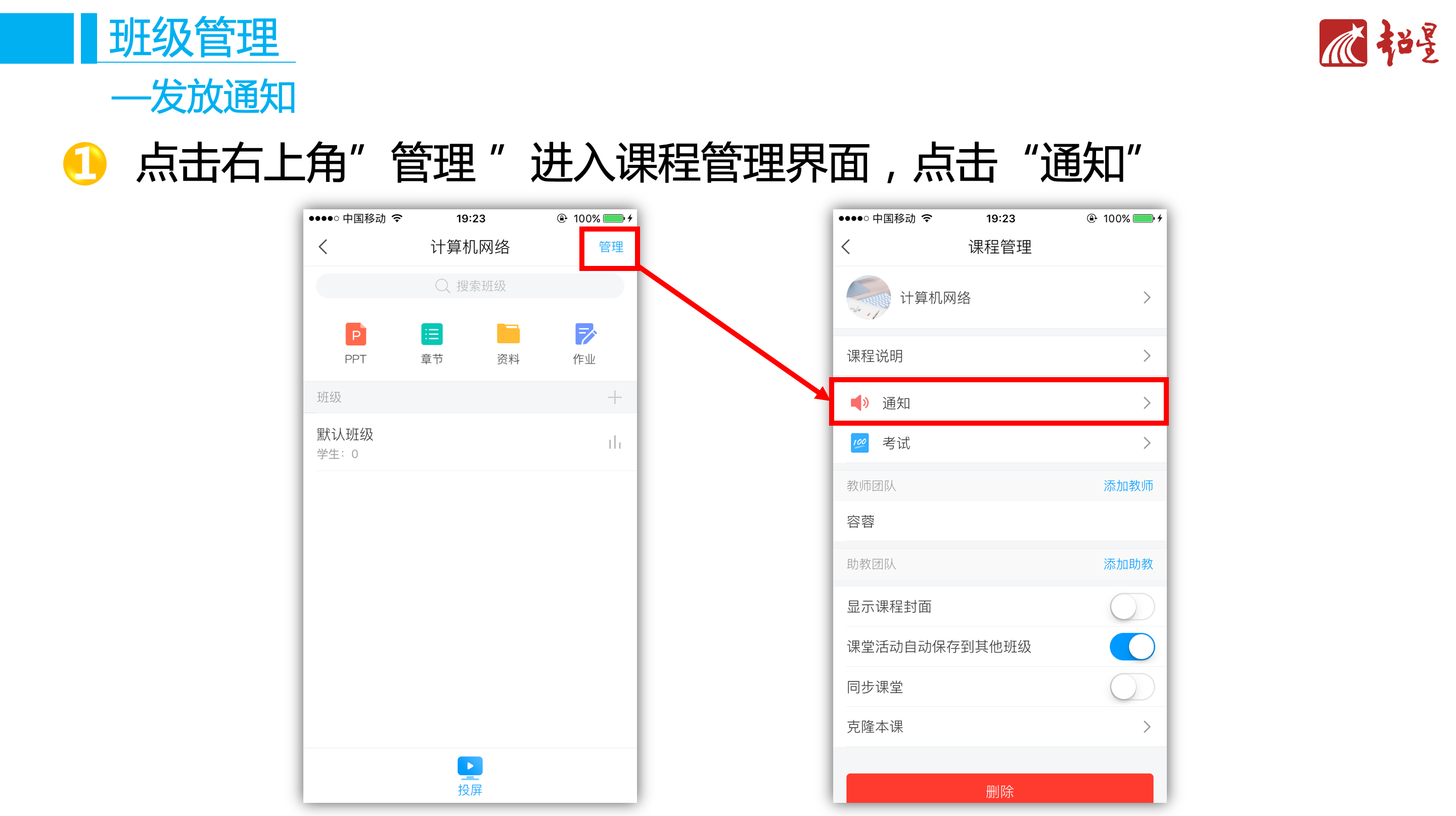Expand 课程说明 row chevron

1146,356
